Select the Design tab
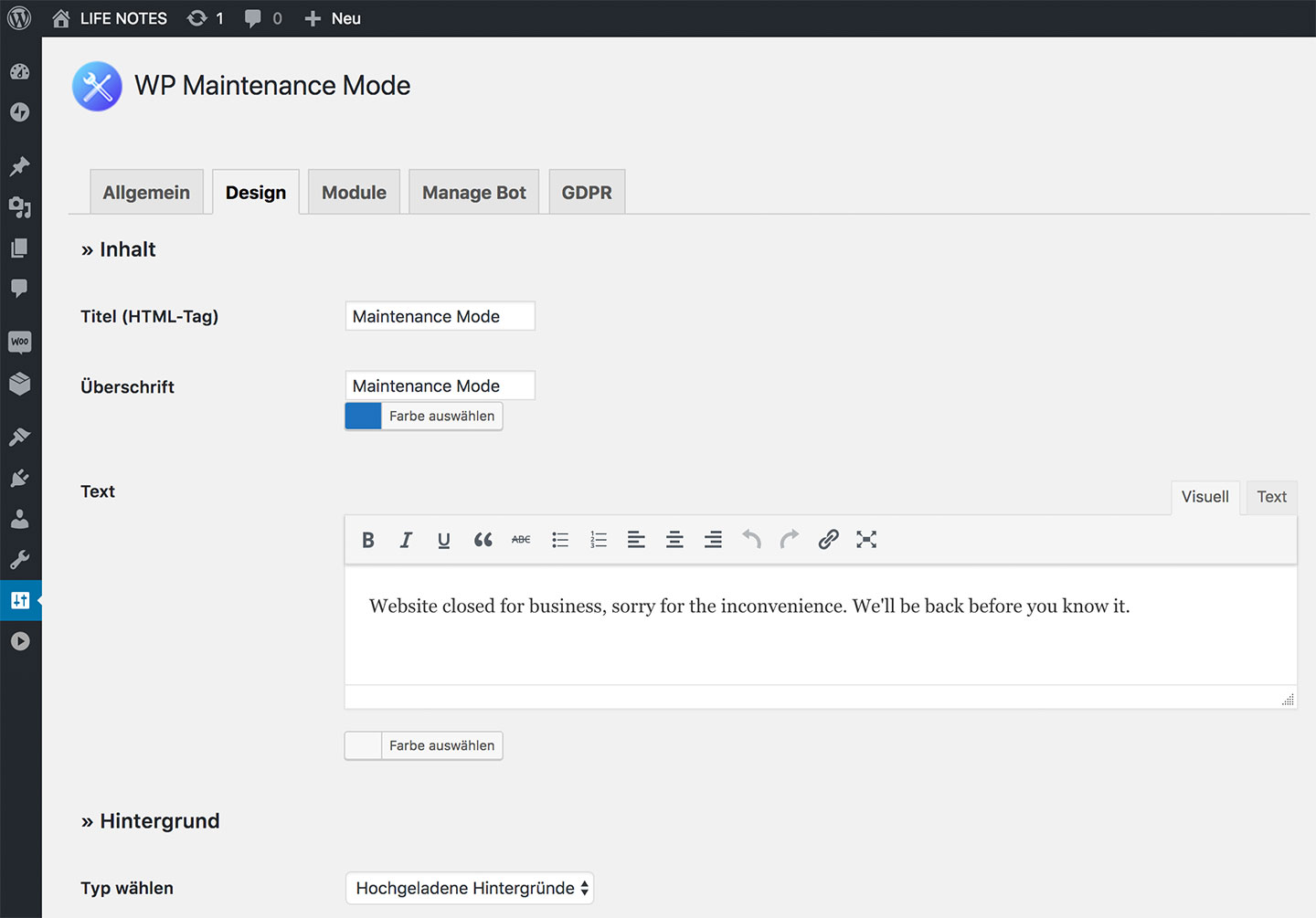Viewport: 1316px width, 918px height. point(256,192)
